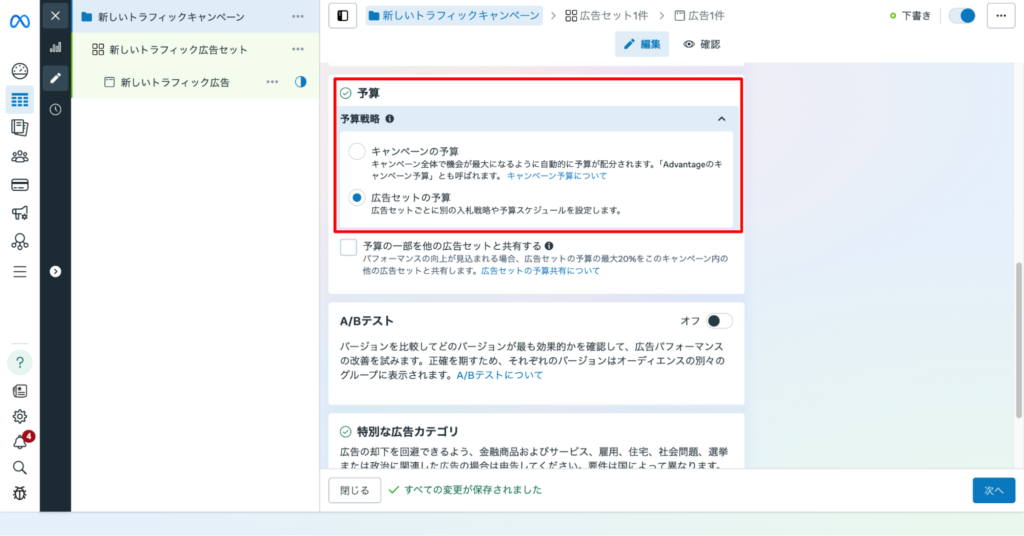The image size is (1024, 536).
Task: Select the 広告セットの予算 radio button
Action: 357,198
